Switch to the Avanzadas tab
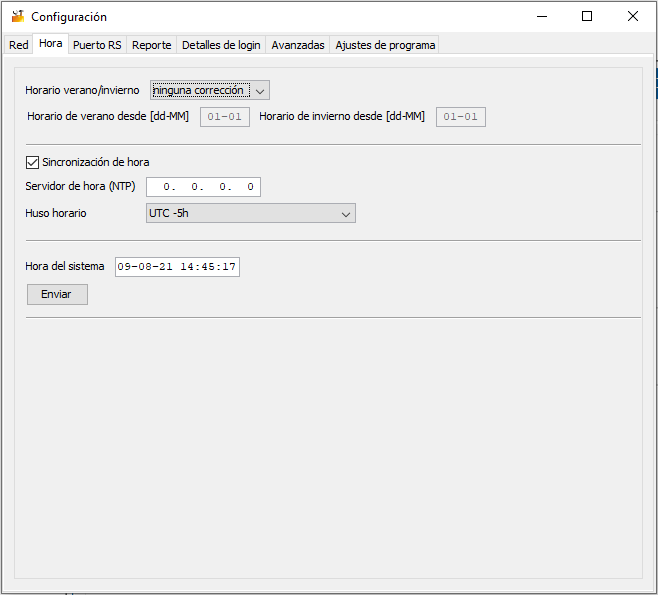This screenshot has height=595, width=658. 298,45
